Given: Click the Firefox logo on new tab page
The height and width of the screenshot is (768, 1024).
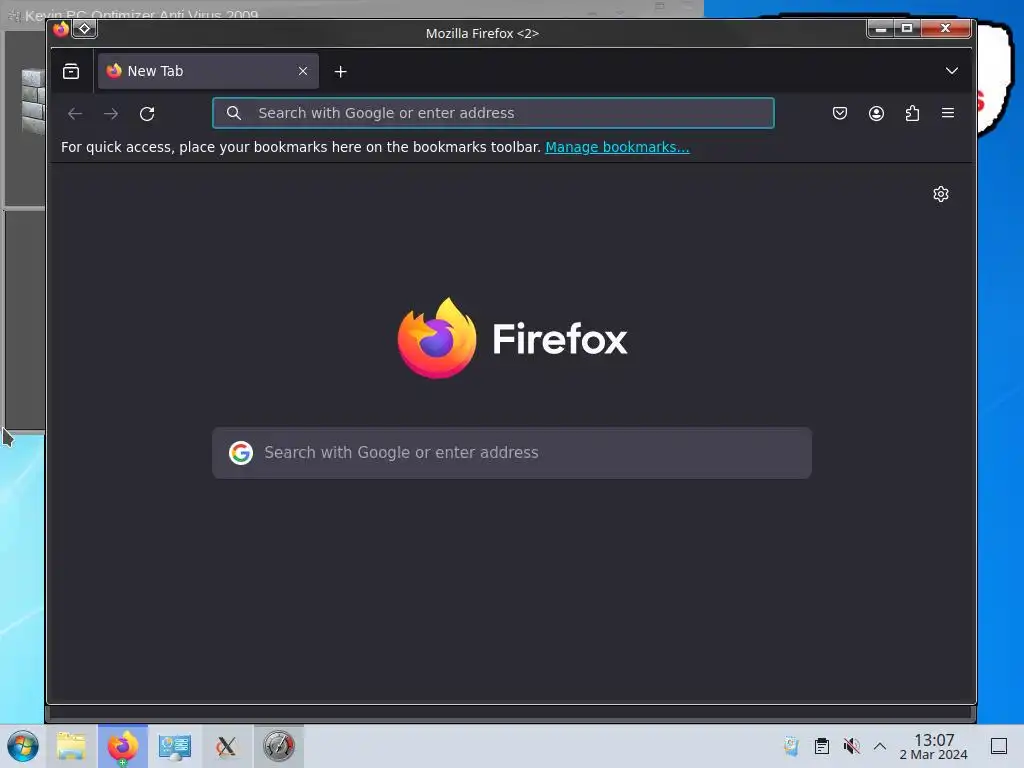Looking at the screenshot, I should click(512, 338).
